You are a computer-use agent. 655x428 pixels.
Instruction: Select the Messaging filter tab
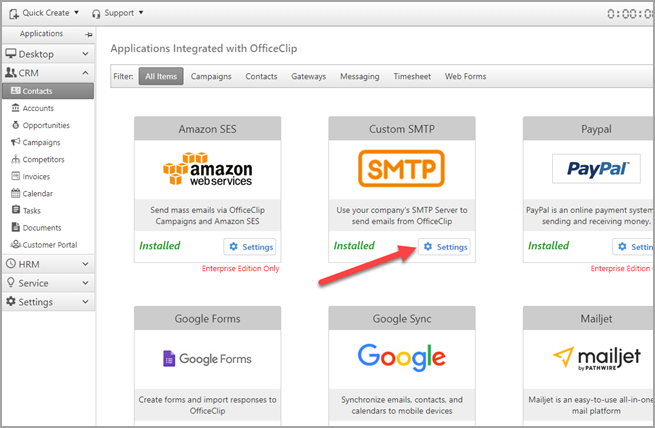click(359, 76)
